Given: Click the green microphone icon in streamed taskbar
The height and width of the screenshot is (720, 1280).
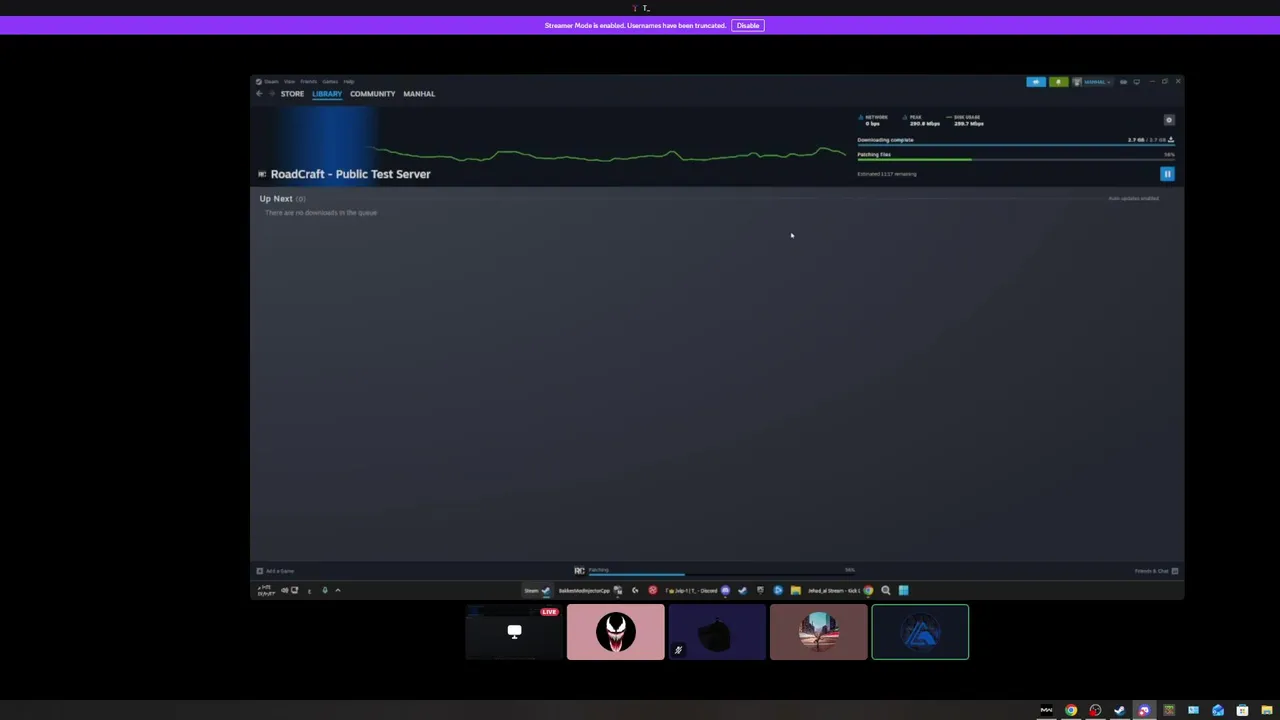Looking at the screenshot, I should pos(325,590).
